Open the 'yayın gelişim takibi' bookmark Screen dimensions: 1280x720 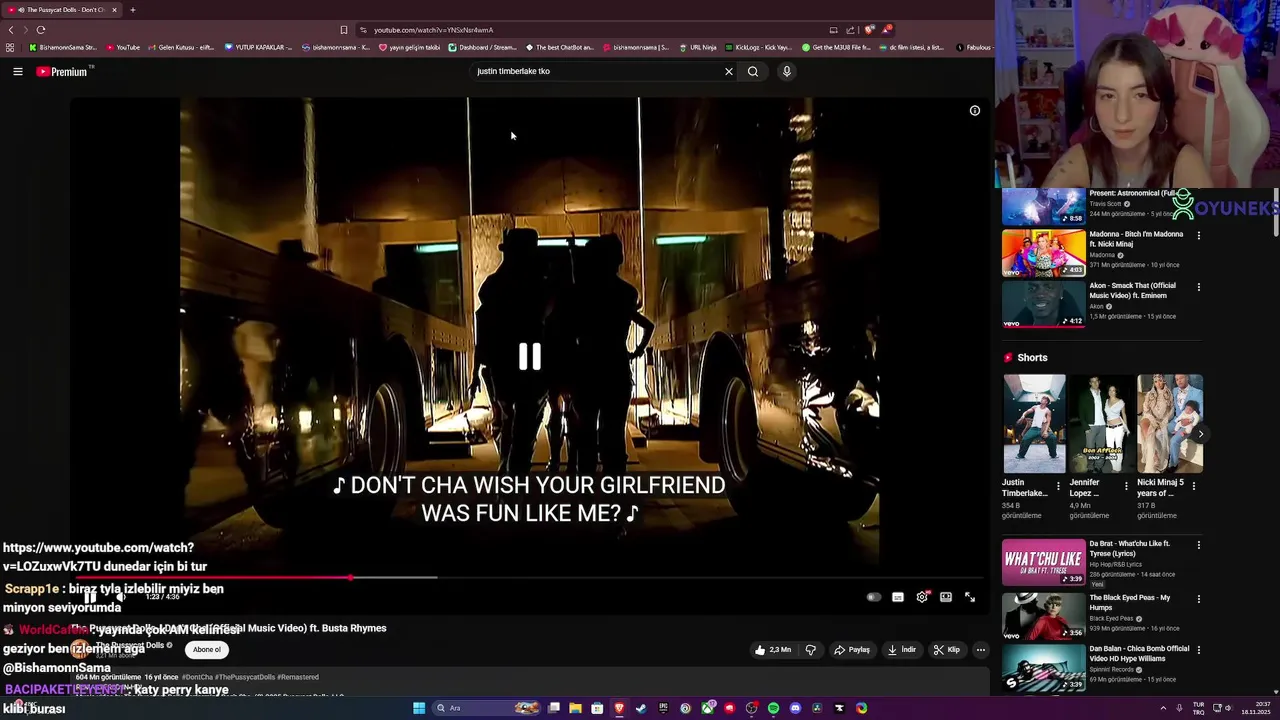pyautogui.click(x=410, y=47)
